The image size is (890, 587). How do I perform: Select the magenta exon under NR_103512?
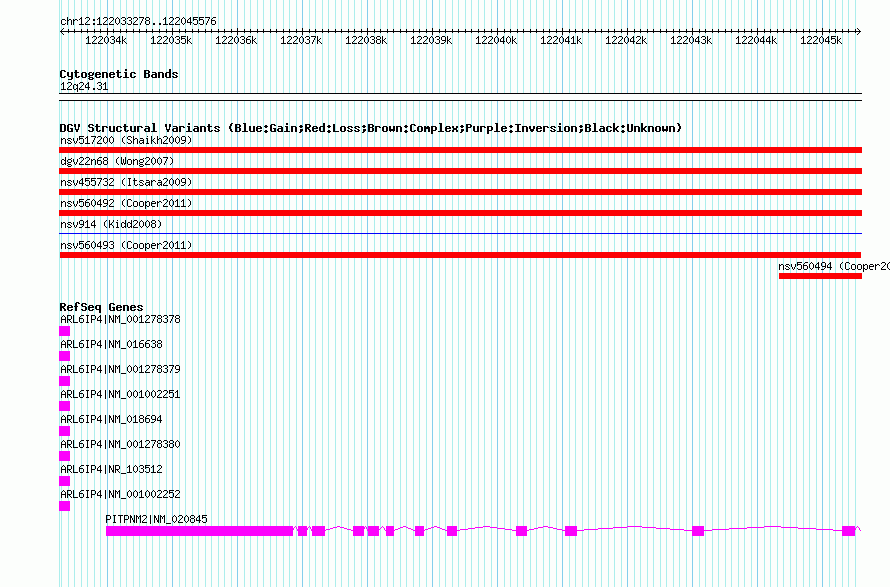pyautogui.click(x=65, y=481)
